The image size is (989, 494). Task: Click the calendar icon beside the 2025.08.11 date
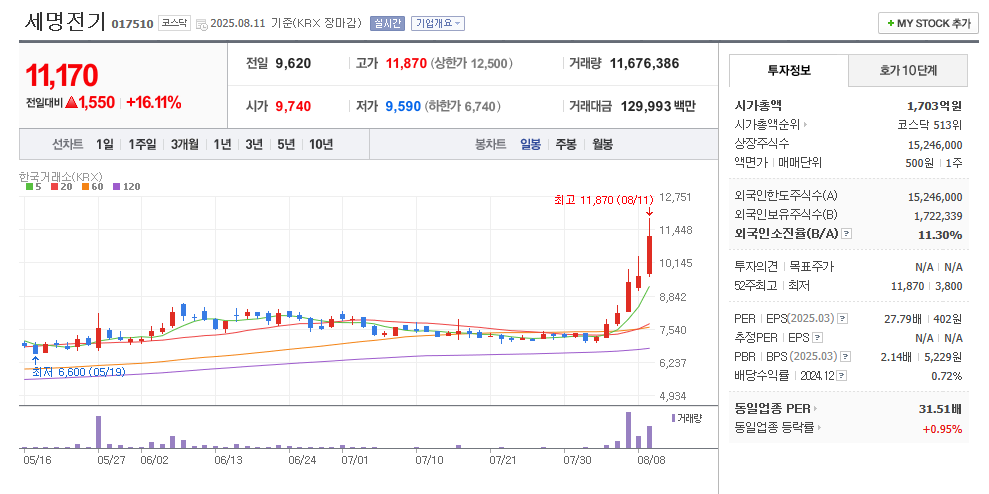pyautogui.click(x=201, y=24)
